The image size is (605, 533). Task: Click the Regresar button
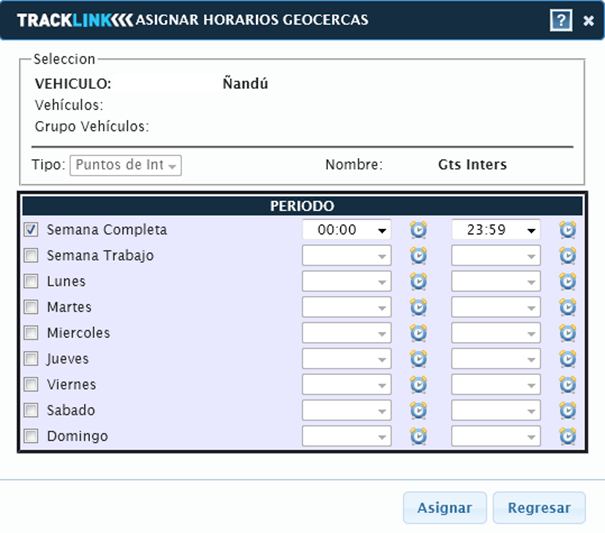pos(538,508)
